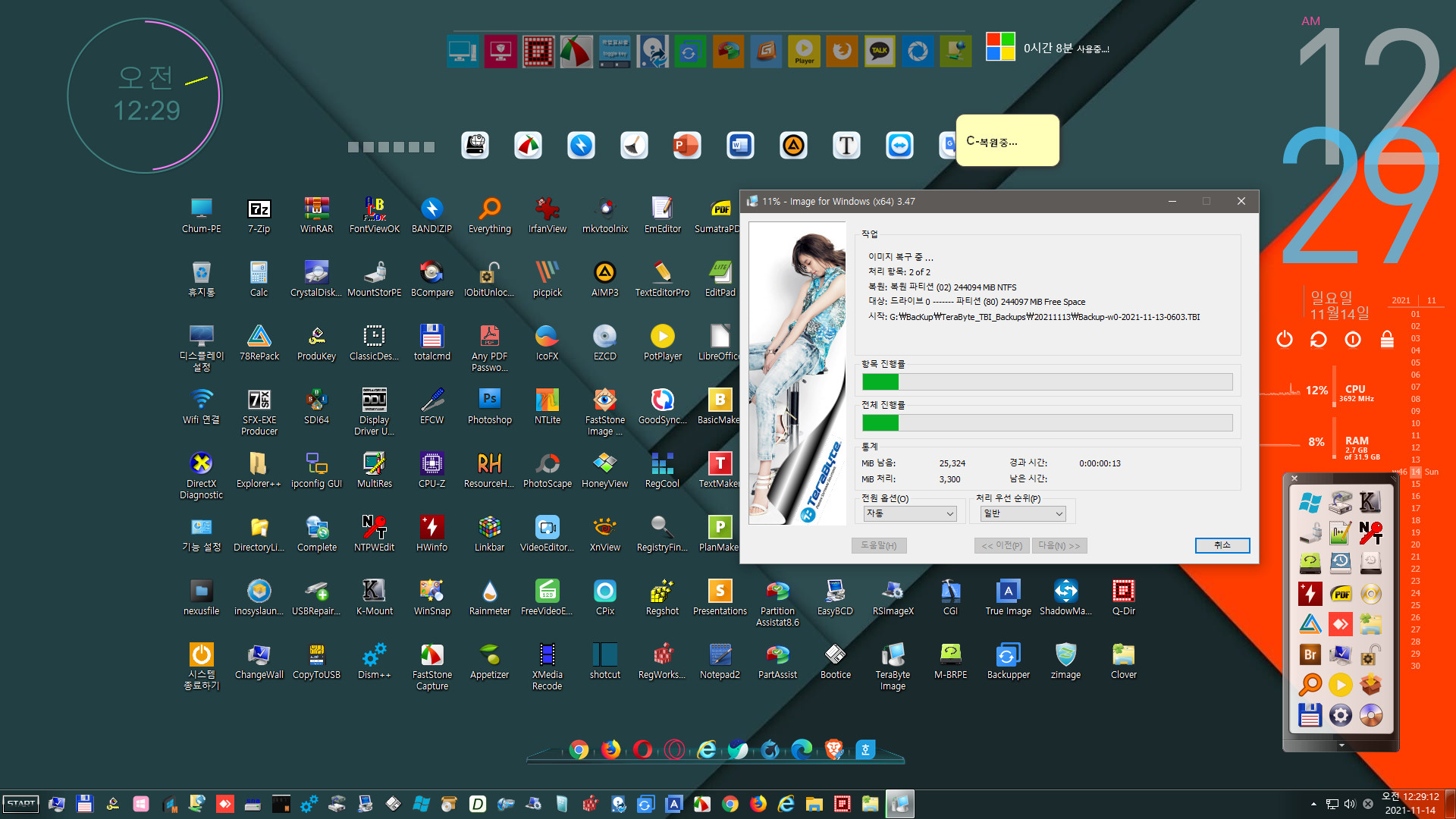Open 휴지통 recycle bin icon
Screen dimensions: 1456x819
coord(201,279)
